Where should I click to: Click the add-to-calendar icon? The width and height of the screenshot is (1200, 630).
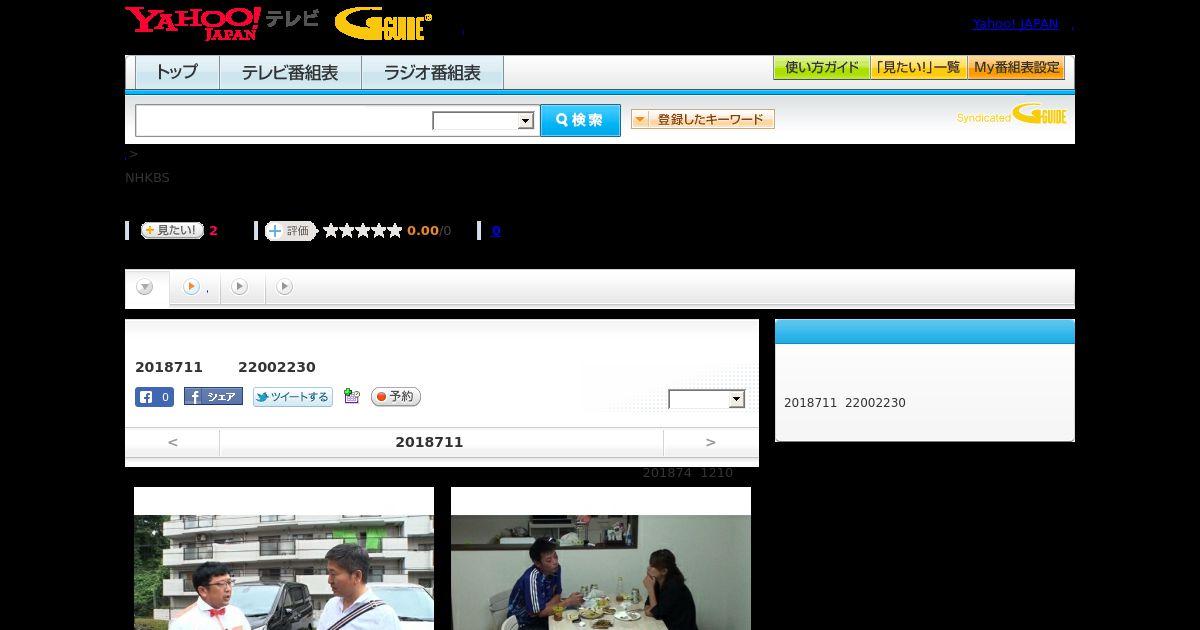pos(351,396)
